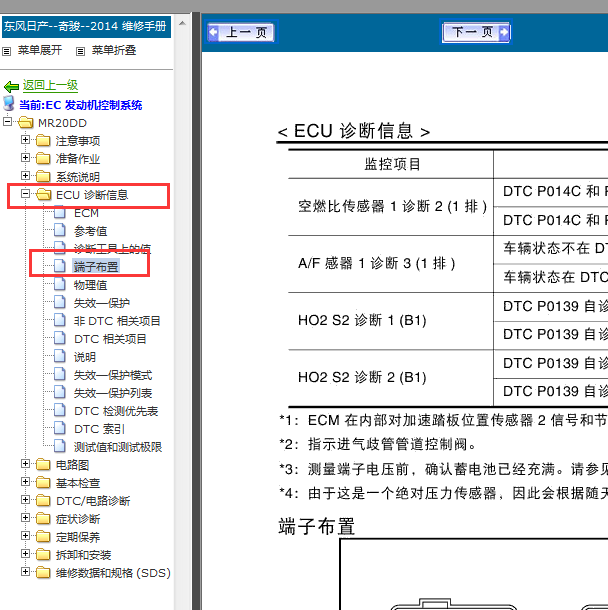This screenshot has width=608, height=610.
Task: Click the document icon of 失效—保护
Action: point(60,302)
